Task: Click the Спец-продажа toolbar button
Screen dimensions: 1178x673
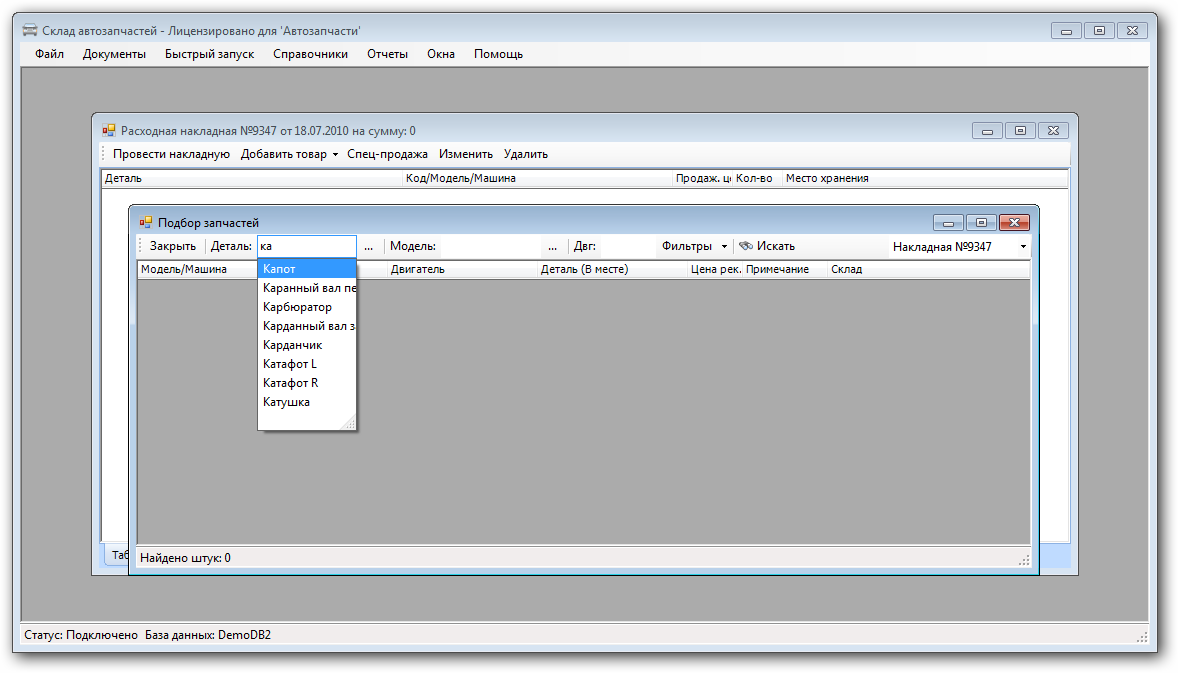Action: [387, 154]
